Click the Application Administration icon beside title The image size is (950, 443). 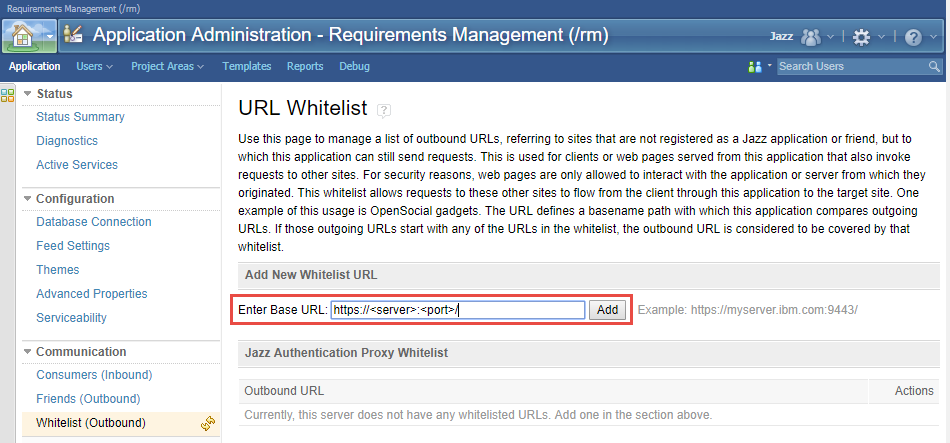coord(73,35)
